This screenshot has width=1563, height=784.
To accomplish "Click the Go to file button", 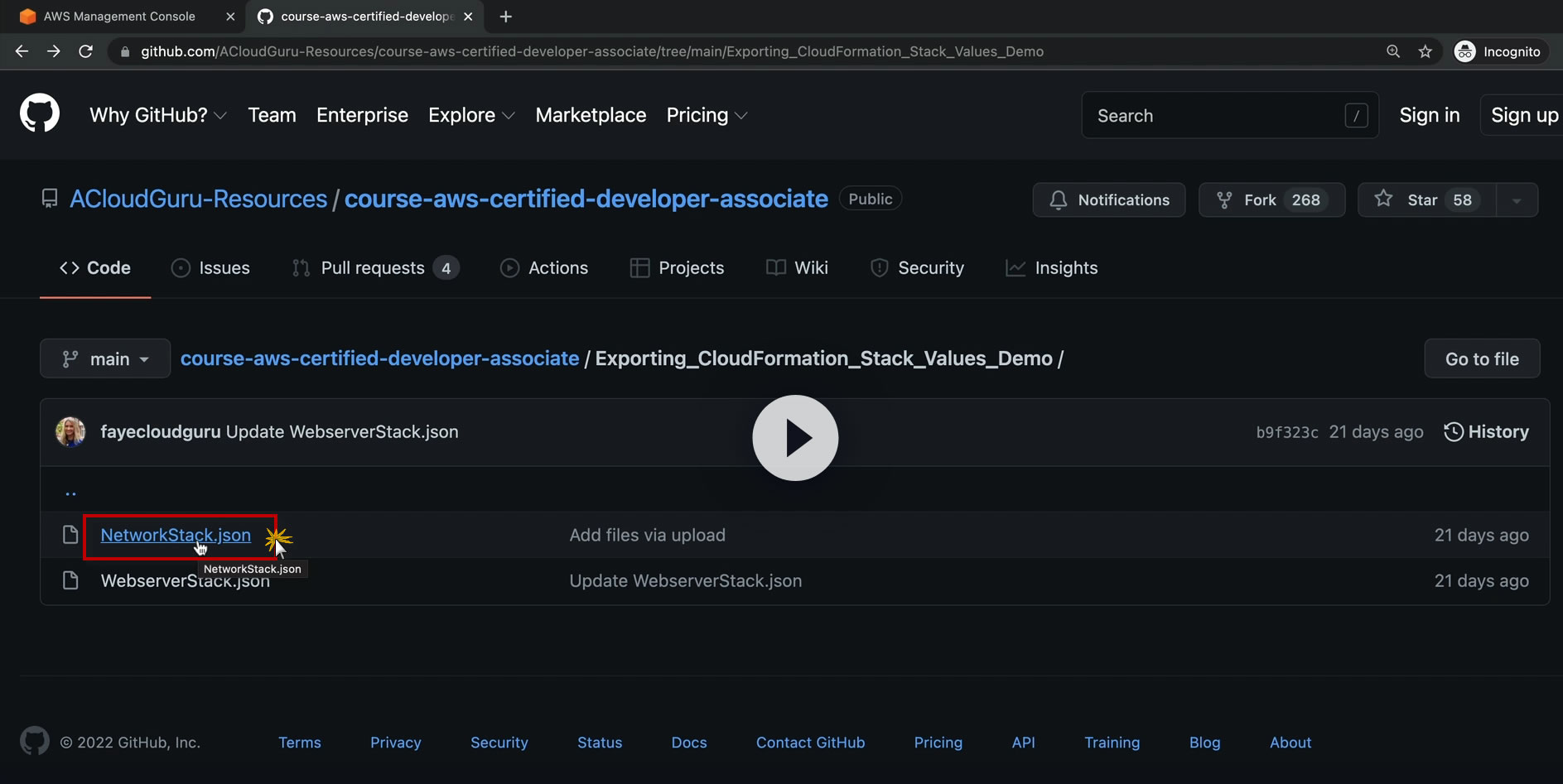I will click(1481, 358).
